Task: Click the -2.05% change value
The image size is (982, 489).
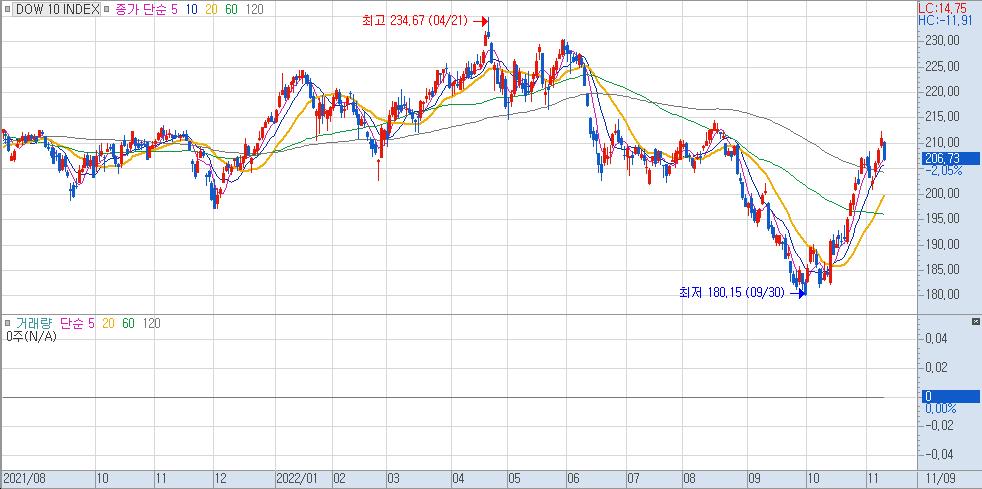Action: click(943, 170)
